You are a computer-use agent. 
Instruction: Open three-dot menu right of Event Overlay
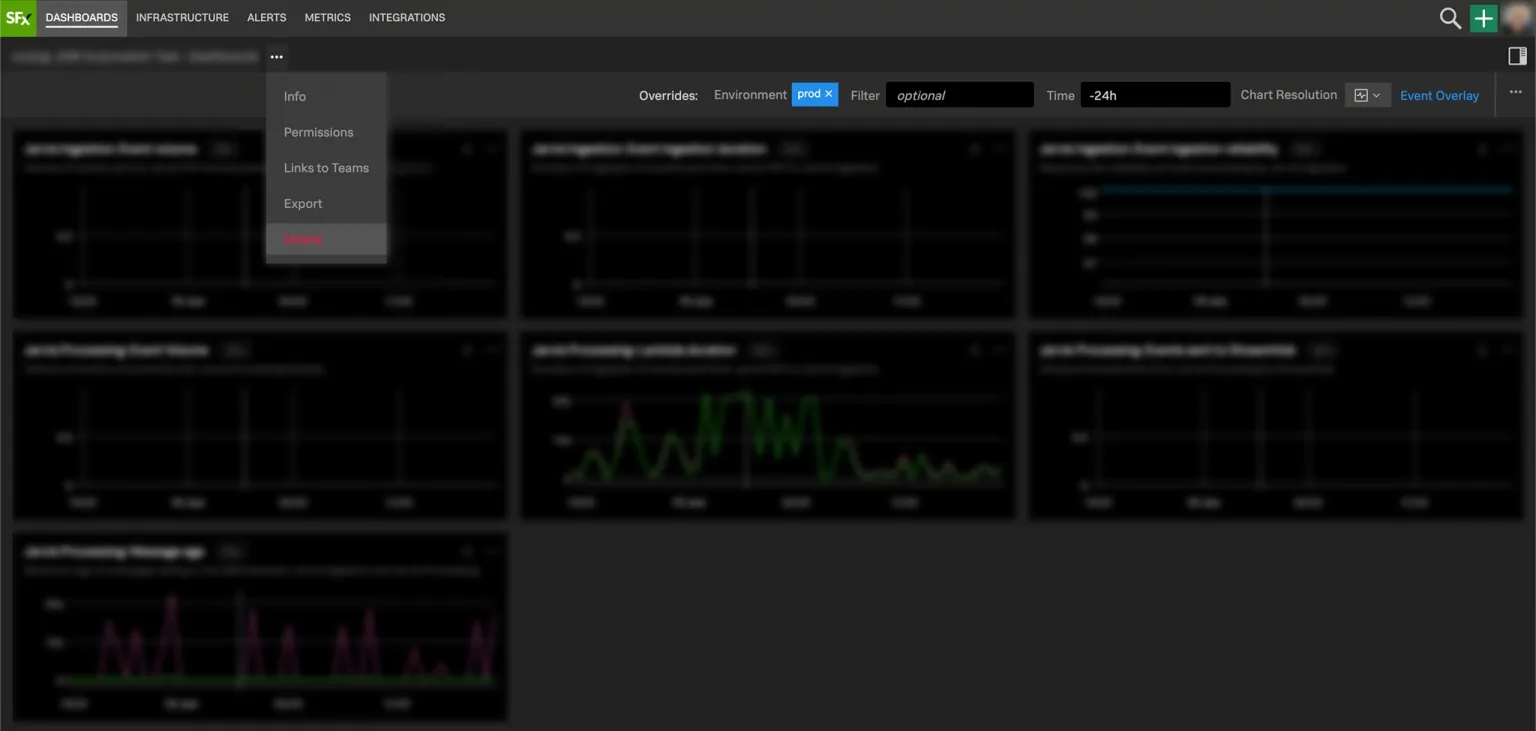(1515, 94)
